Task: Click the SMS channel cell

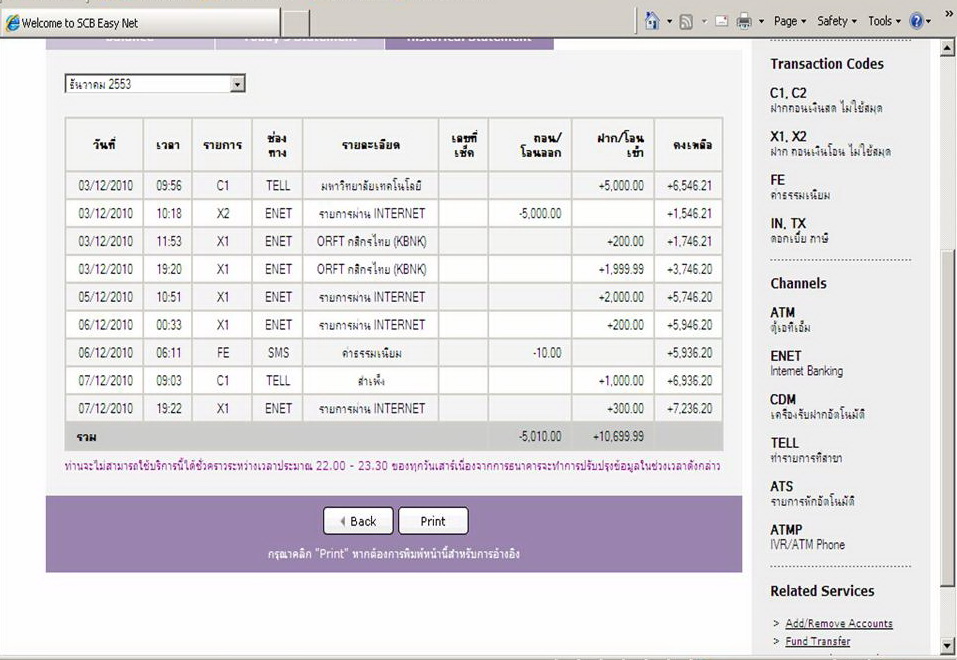Action: coord(278,353)
